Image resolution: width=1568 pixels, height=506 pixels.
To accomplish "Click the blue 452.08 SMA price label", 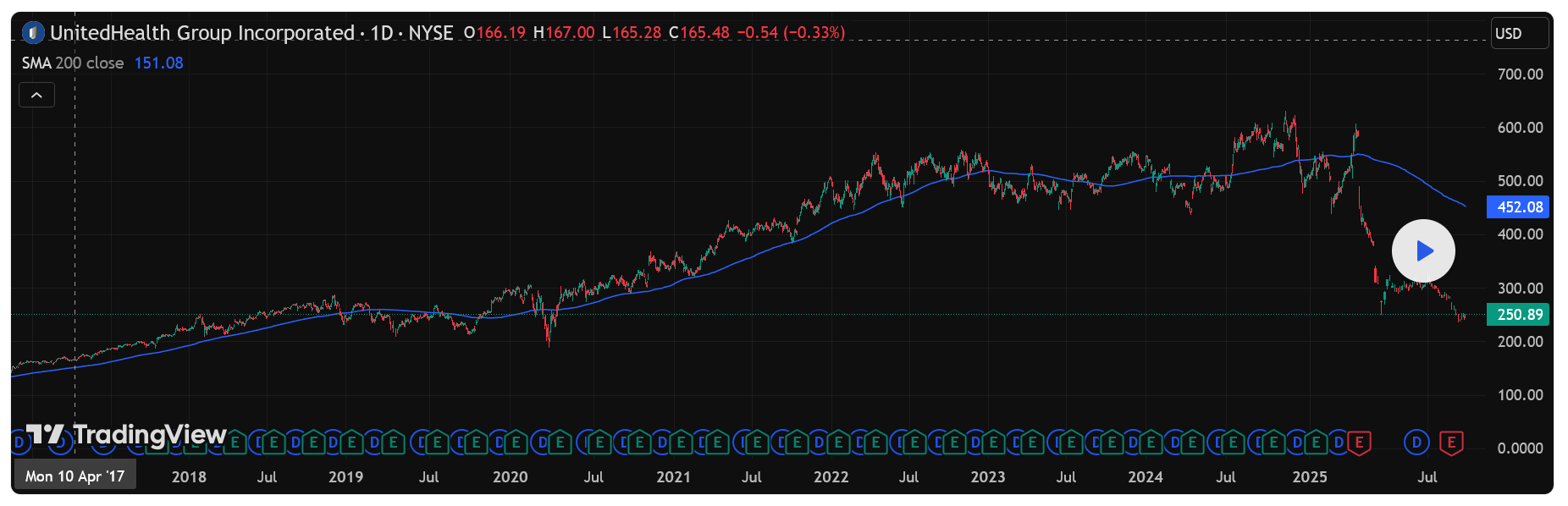I will [x=1519, y=207].
